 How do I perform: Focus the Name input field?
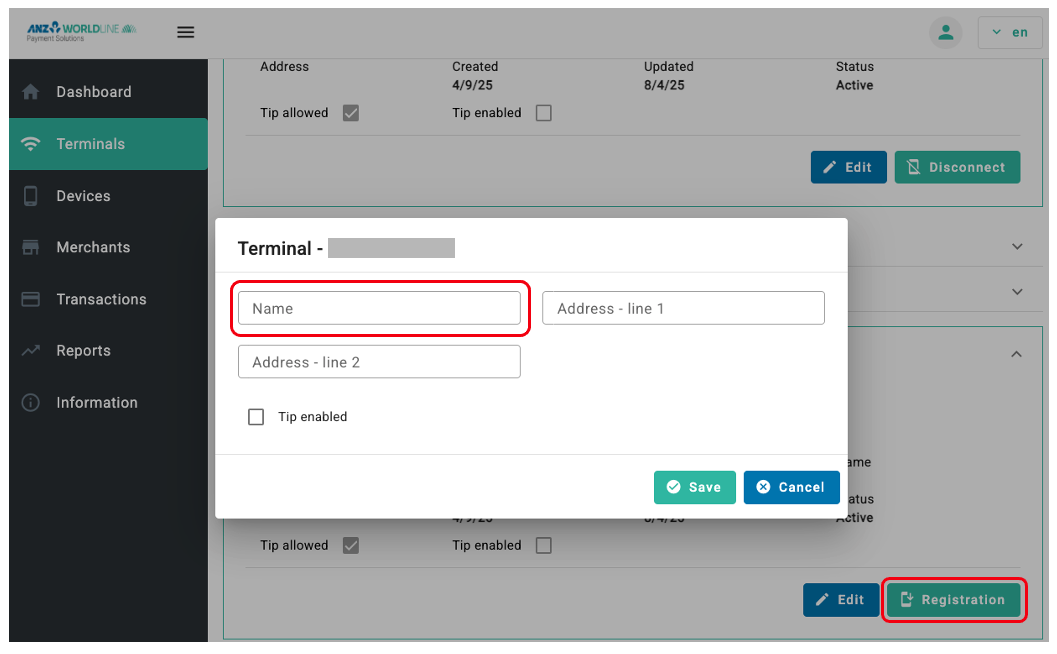379,308
